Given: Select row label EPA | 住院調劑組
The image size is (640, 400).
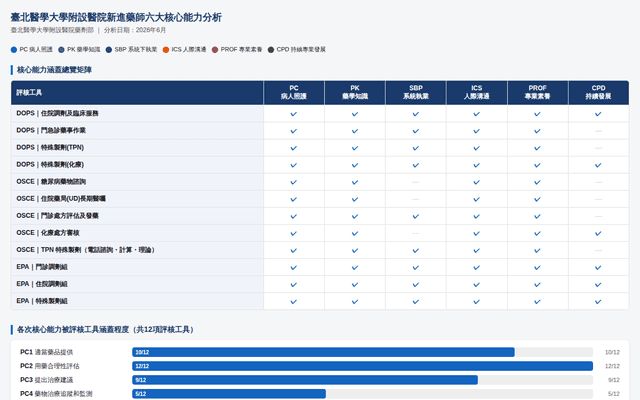Looking at the screenshot, I should (x=42, y=284).
